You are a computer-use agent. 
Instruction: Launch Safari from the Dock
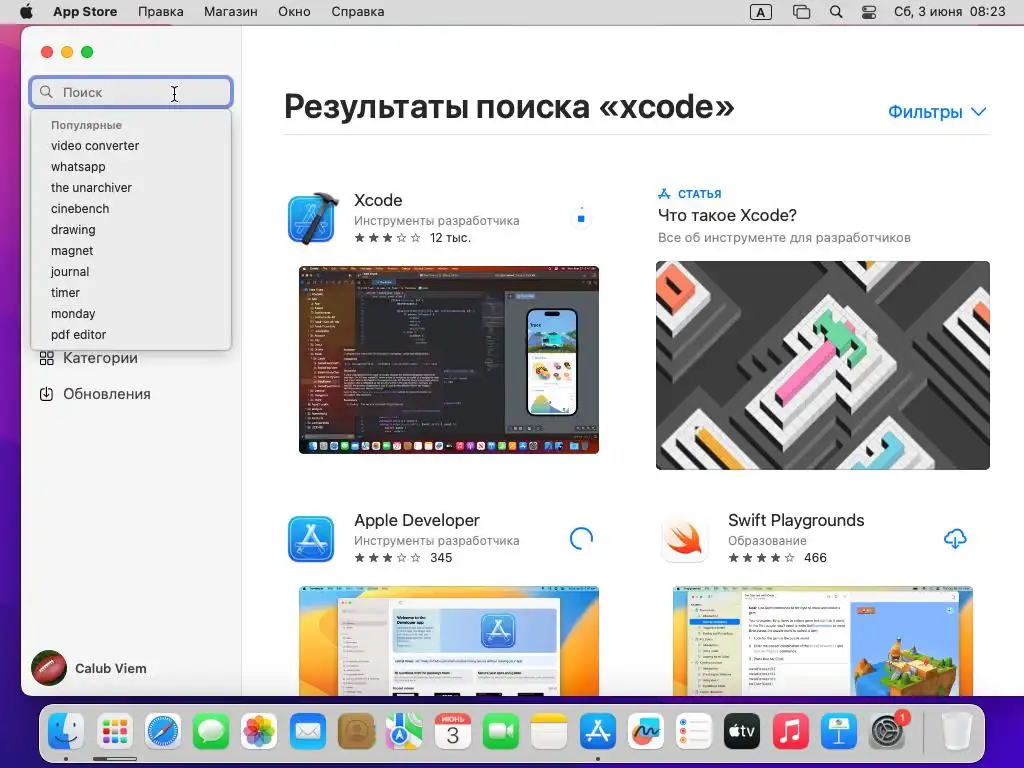(x=163, y=731)
